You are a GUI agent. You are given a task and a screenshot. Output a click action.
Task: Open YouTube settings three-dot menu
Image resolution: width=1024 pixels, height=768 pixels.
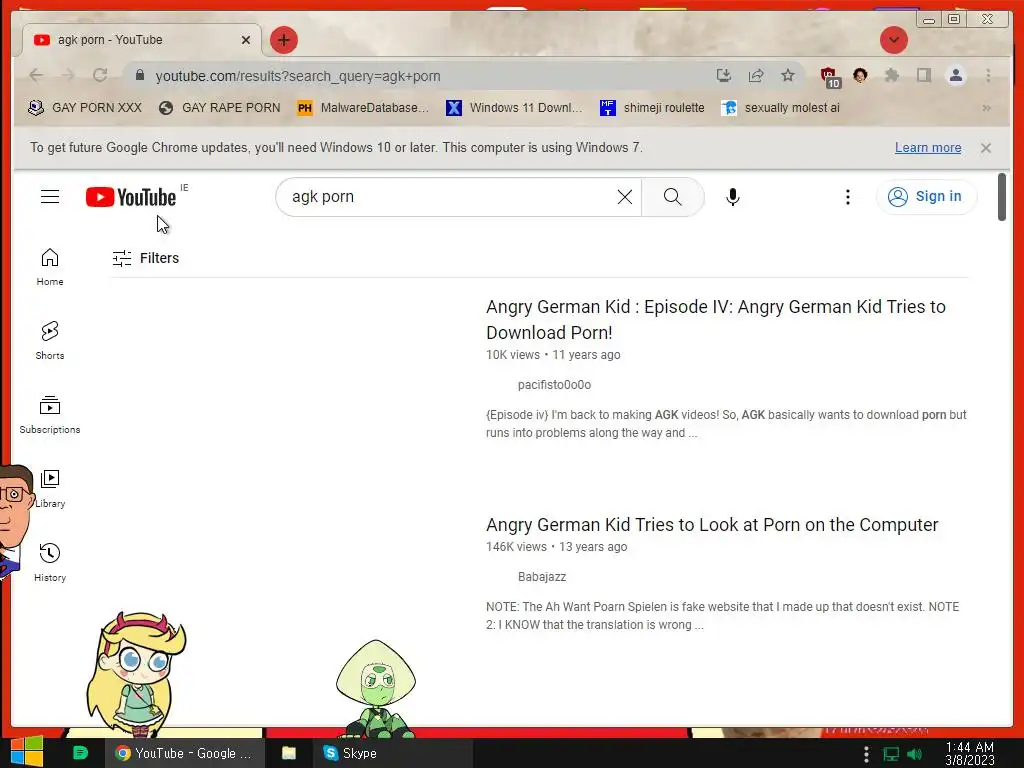tap(848, 197)
